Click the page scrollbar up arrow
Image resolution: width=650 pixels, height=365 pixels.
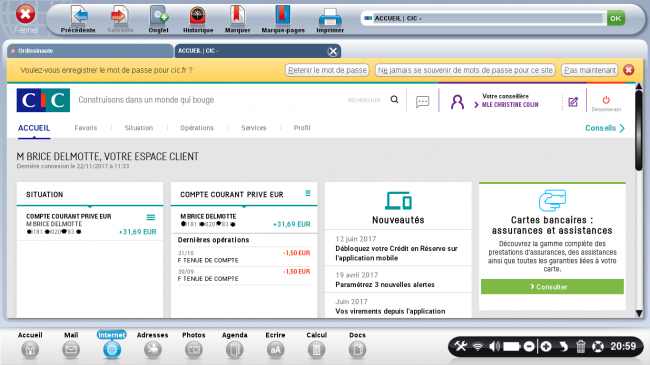639,86
